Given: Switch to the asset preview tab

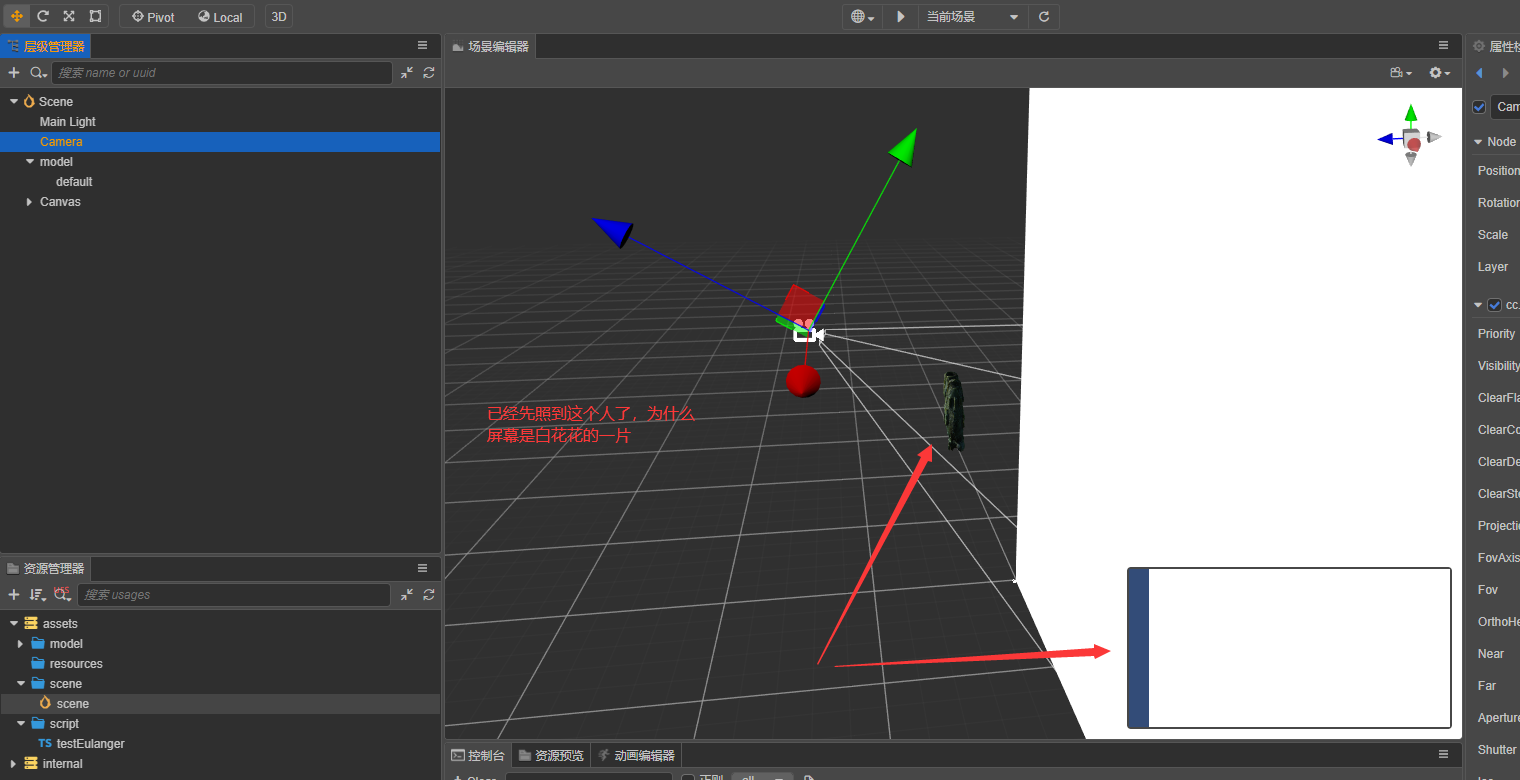Looking at the screenshot, I should pos(551,755).
